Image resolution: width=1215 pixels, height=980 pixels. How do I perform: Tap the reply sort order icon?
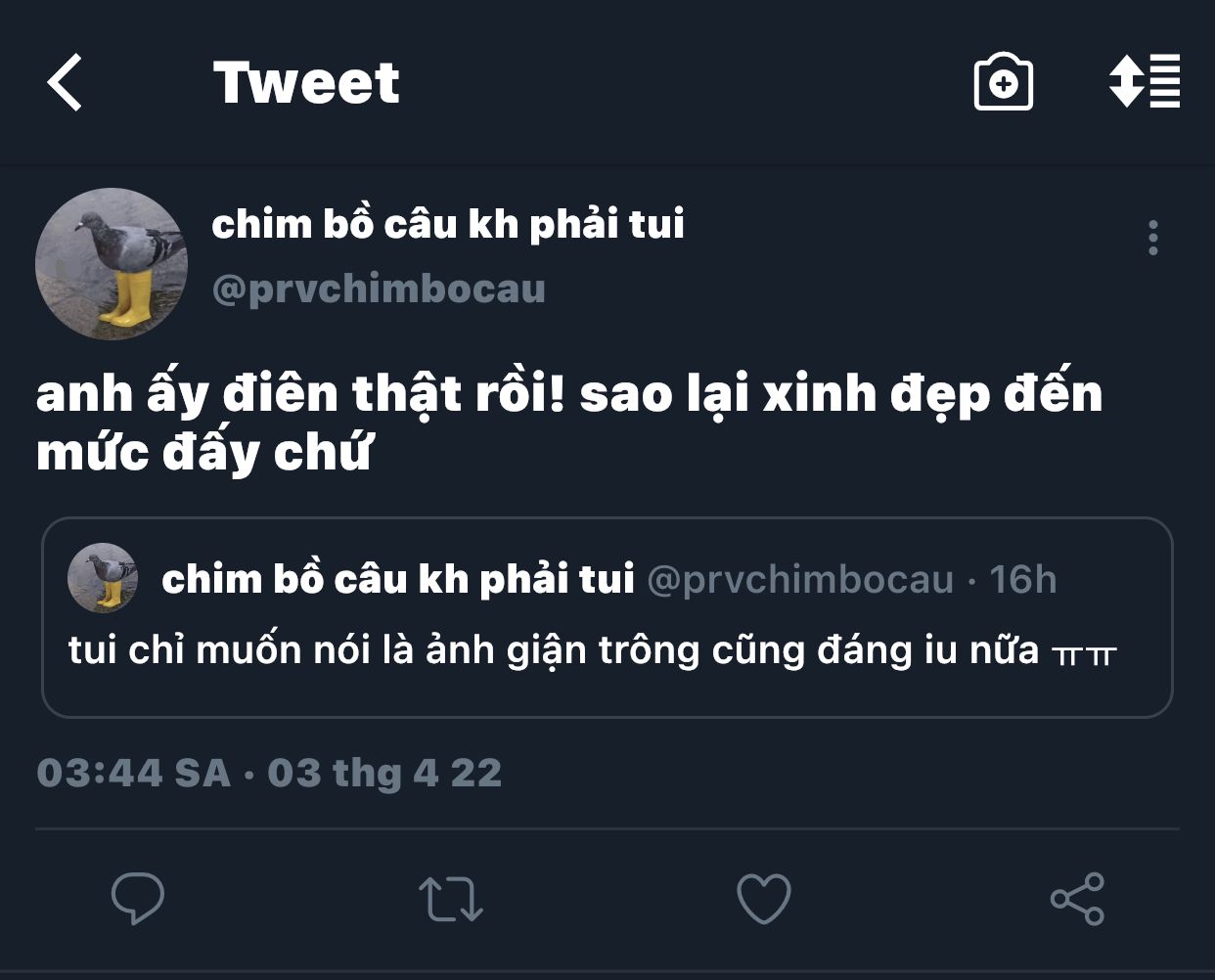pos(1145,81)
